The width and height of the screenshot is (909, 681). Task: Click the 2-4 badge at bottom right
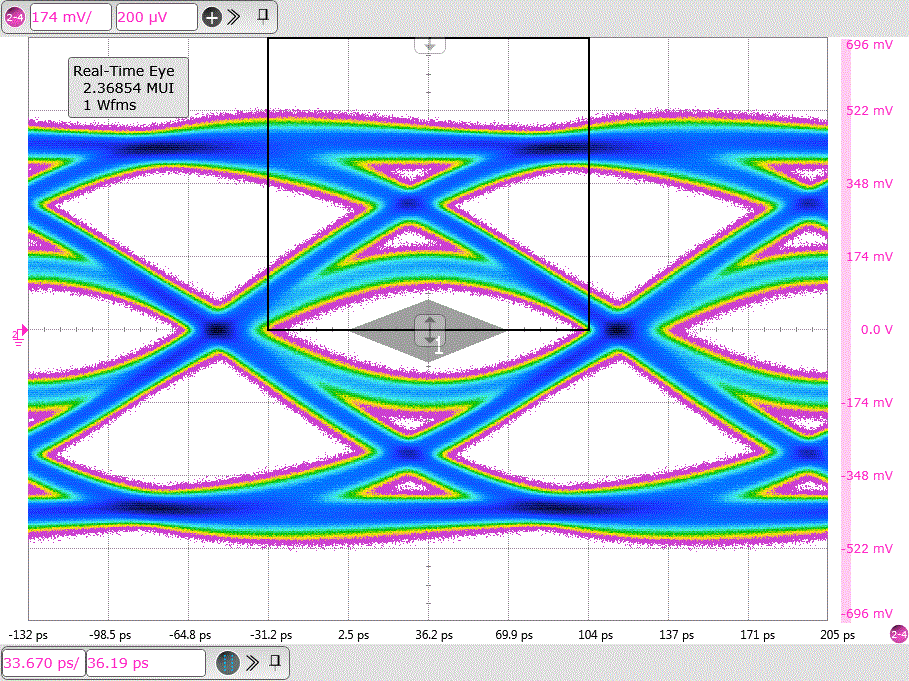click(898, 635)
